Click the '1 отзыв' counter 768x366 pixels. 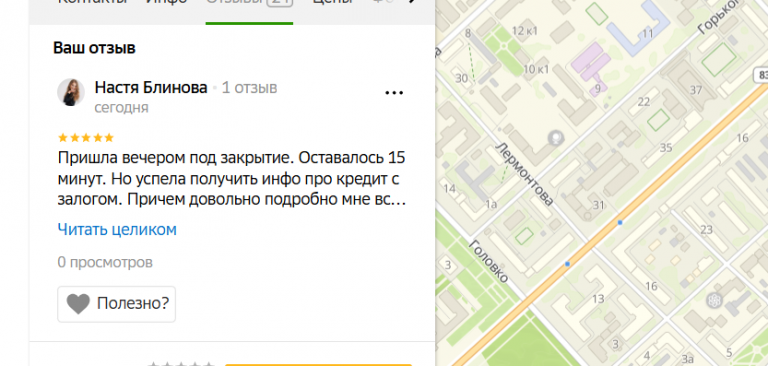click(249, 88)
